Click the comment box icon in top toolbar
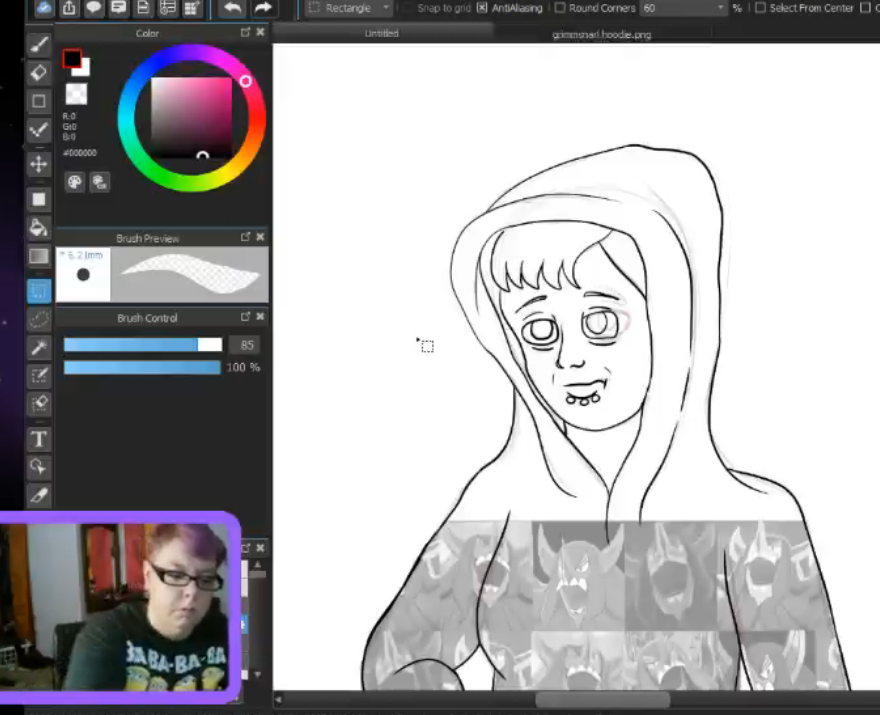 (118, 8)
